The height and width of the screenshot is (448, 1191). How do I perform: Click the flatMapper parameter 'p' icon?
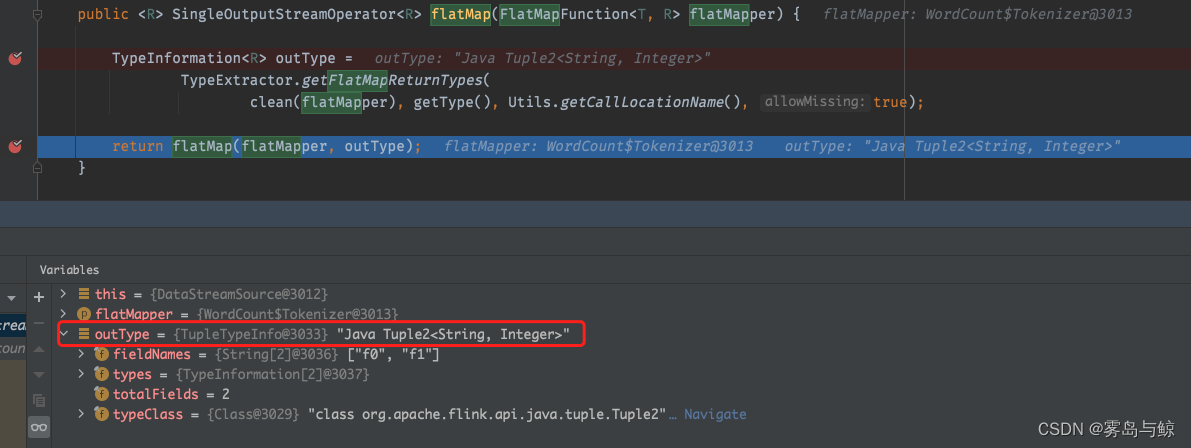[84, 314]
